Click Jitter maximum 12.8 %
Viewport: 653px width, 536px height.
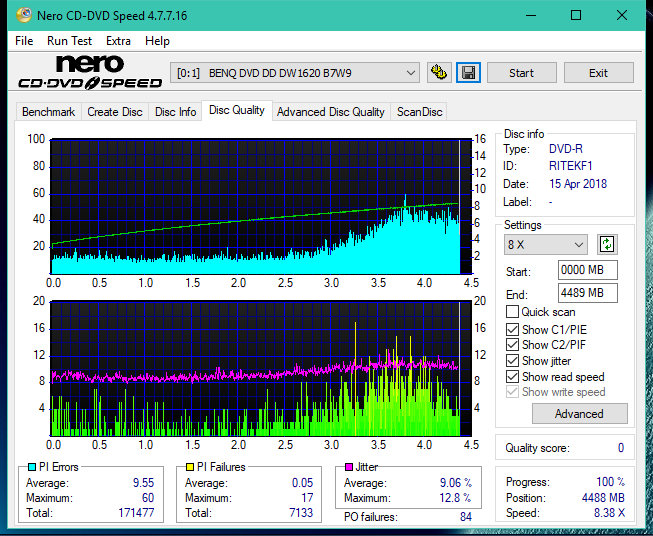point(456,498)
